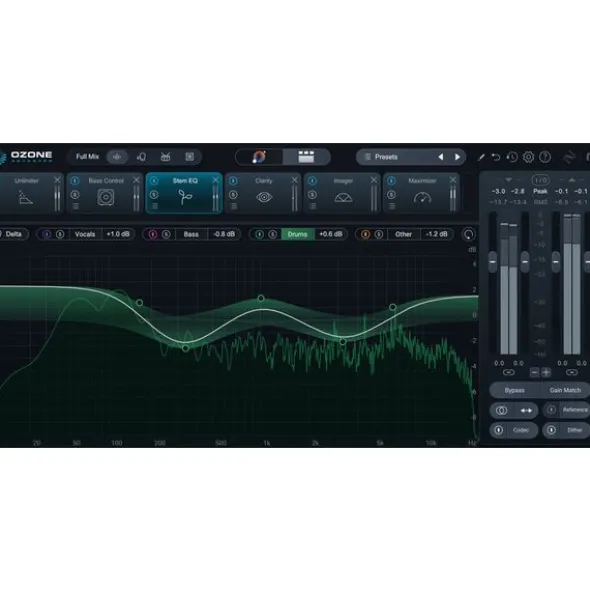Switch to the module chain grid view

(306, 157)
